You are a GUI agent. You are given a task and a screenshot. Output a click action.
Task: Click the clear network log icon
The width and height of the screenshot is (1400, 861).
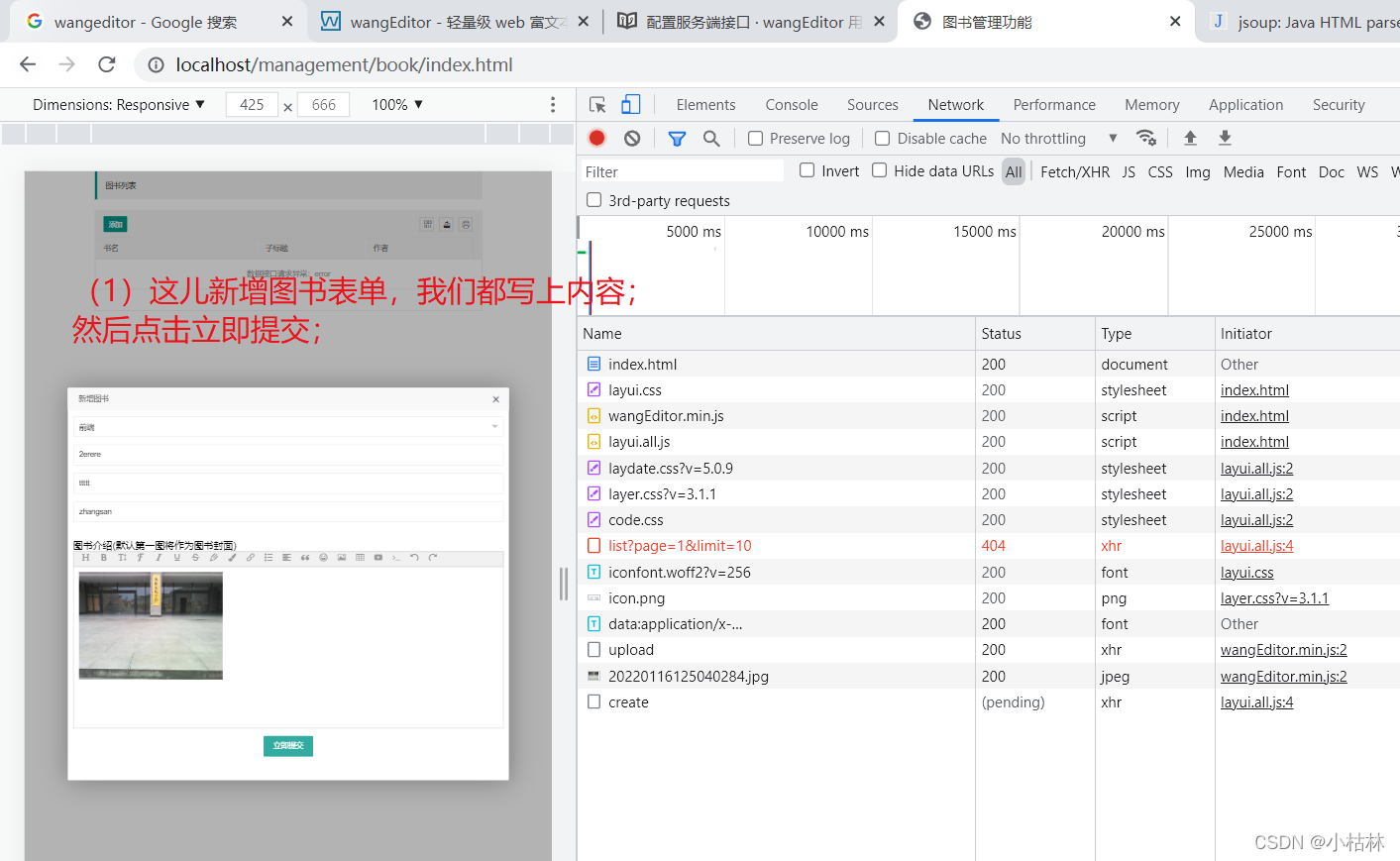tap(632, 138)
